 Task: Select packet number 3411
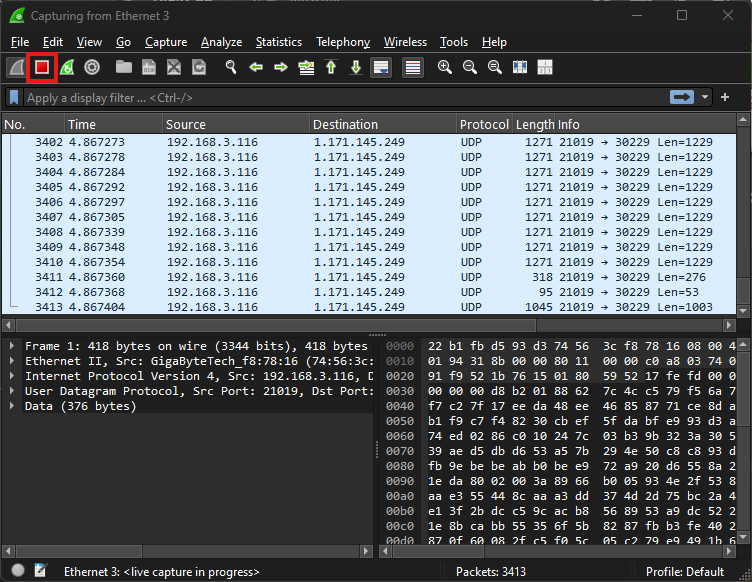[x=369, y=277]
